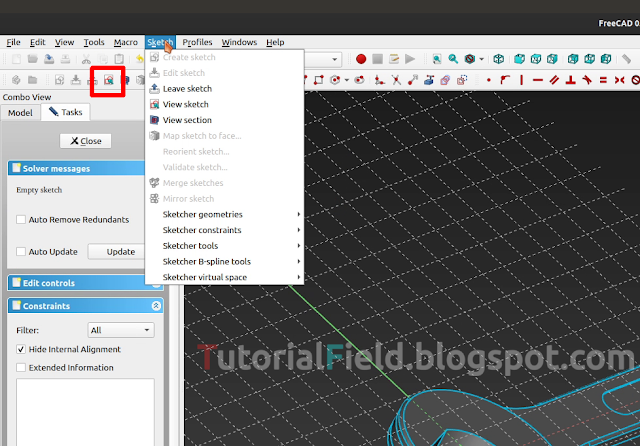Set rear view cube icon
Viewport: 640px width, 446px height.
click(573, 59)
